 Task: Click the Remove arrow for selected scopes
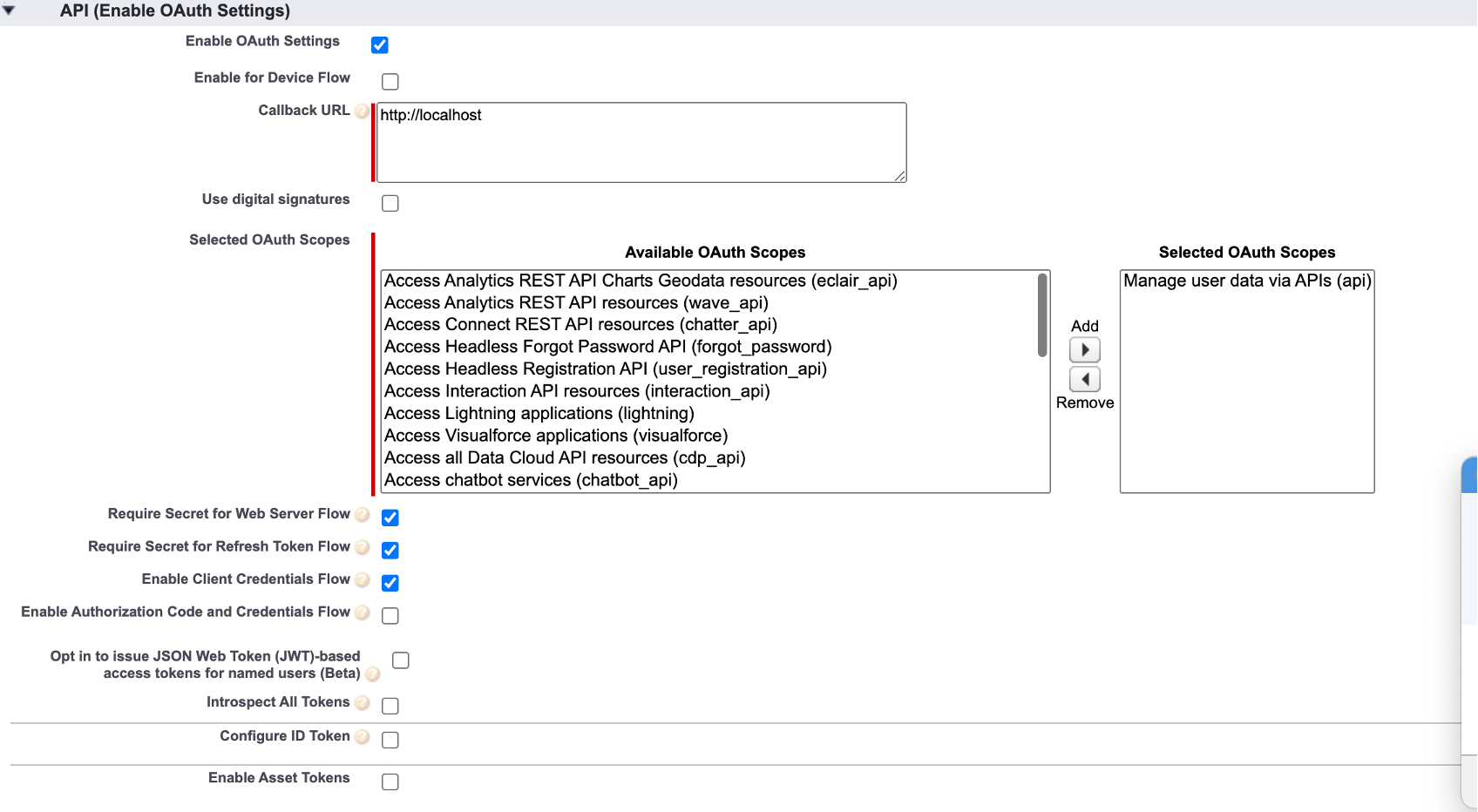click(1084, 379)
